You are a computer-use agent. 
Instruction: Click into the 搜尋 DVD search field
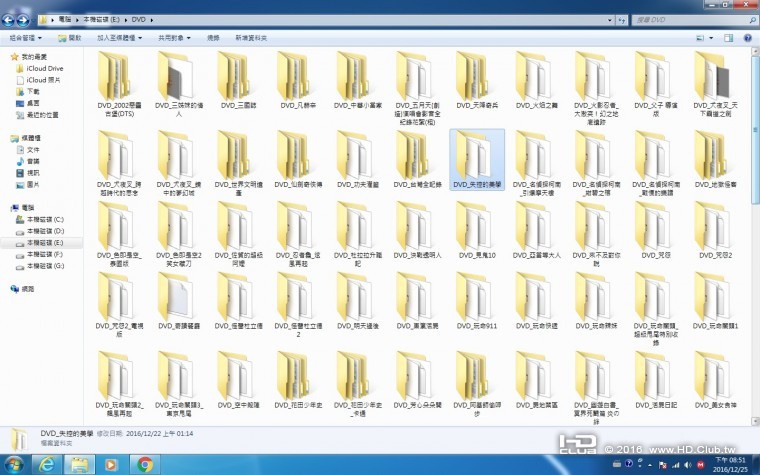coord(691,20)
